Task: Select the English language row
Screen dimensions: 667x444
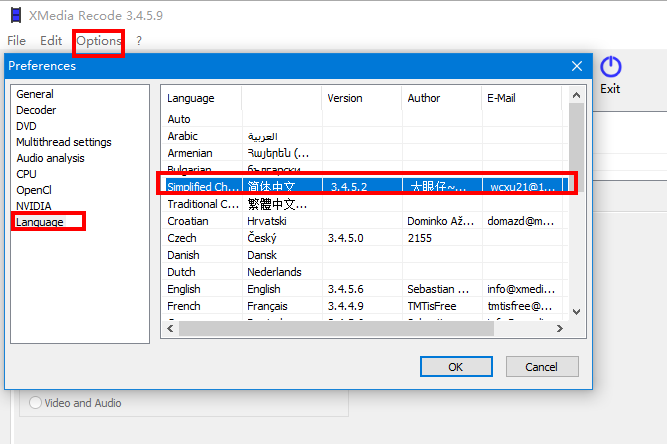Action: point(365,289)
